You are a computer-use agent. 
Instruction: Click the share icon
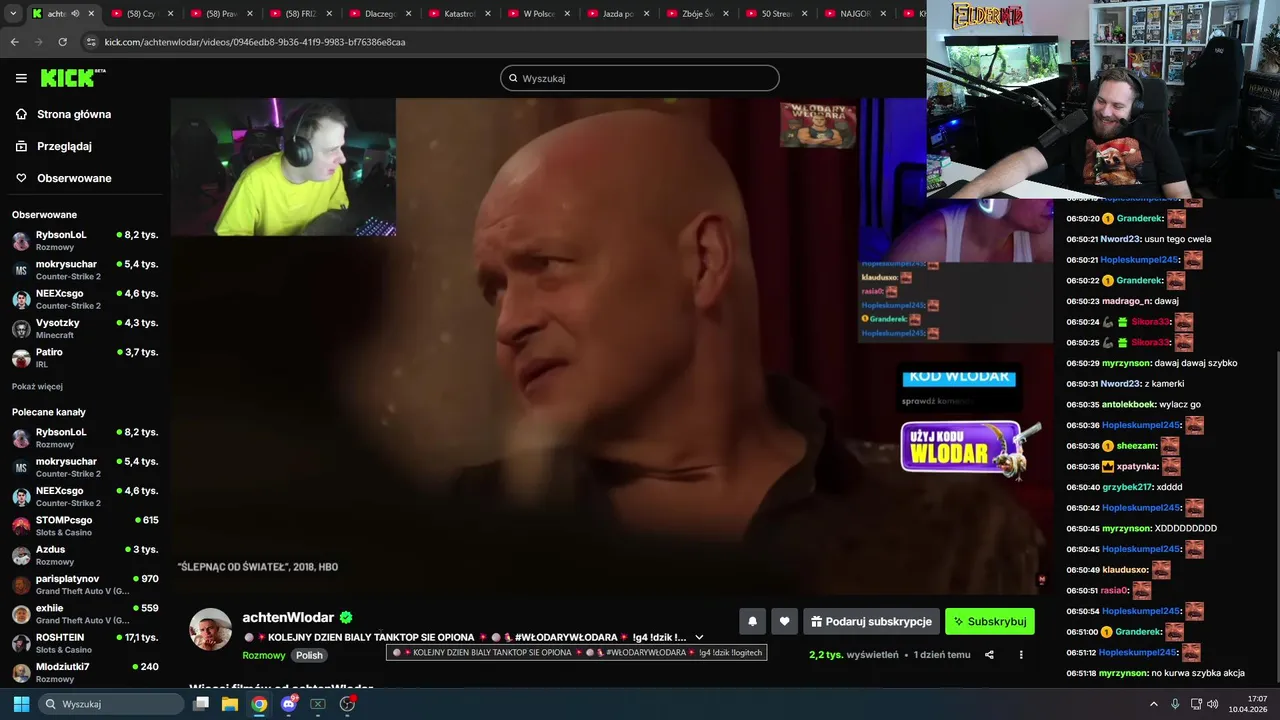[x=989, y=655]
